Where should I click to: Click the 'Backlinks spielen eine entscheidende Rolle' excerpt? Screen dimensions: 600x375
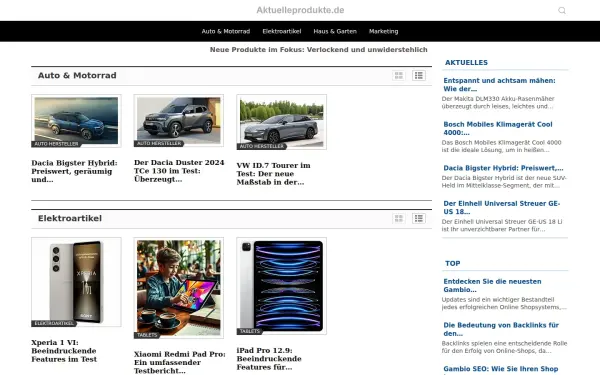[x=504, y=347]
